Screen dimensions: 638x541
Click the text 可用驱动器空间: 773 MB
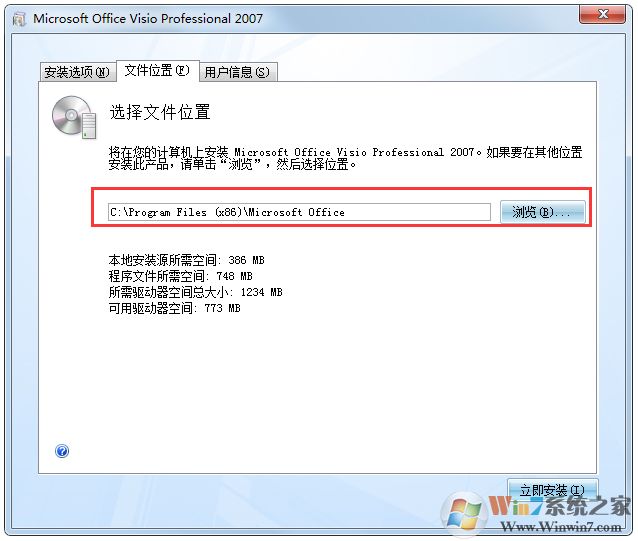pyautogui.click(x=174, y=308)
